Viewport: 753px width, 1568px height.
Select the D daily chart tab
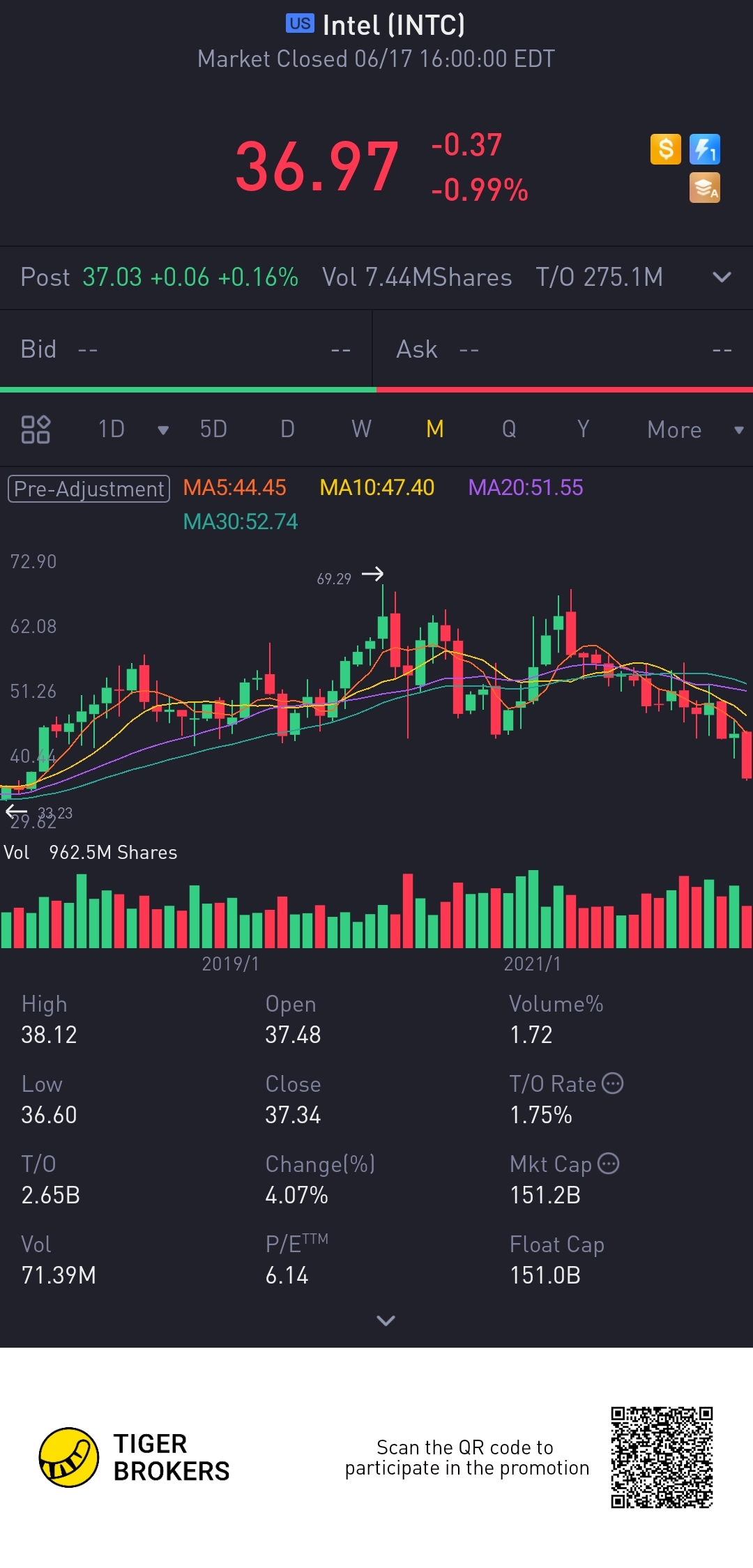pyautogui.click(x=287, y=429)
